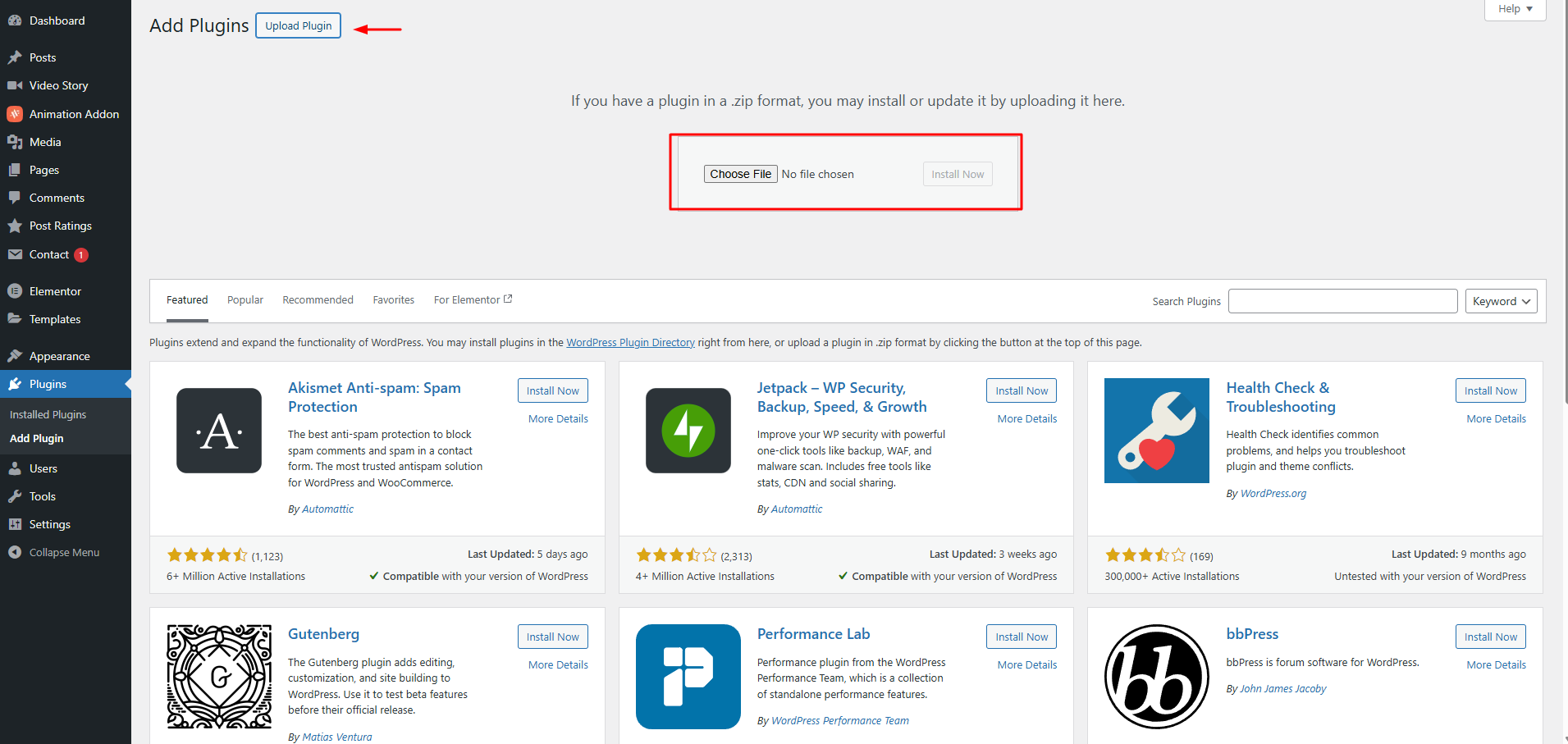
Task: Click the Contact envelope icon
Action: point(15,254)
